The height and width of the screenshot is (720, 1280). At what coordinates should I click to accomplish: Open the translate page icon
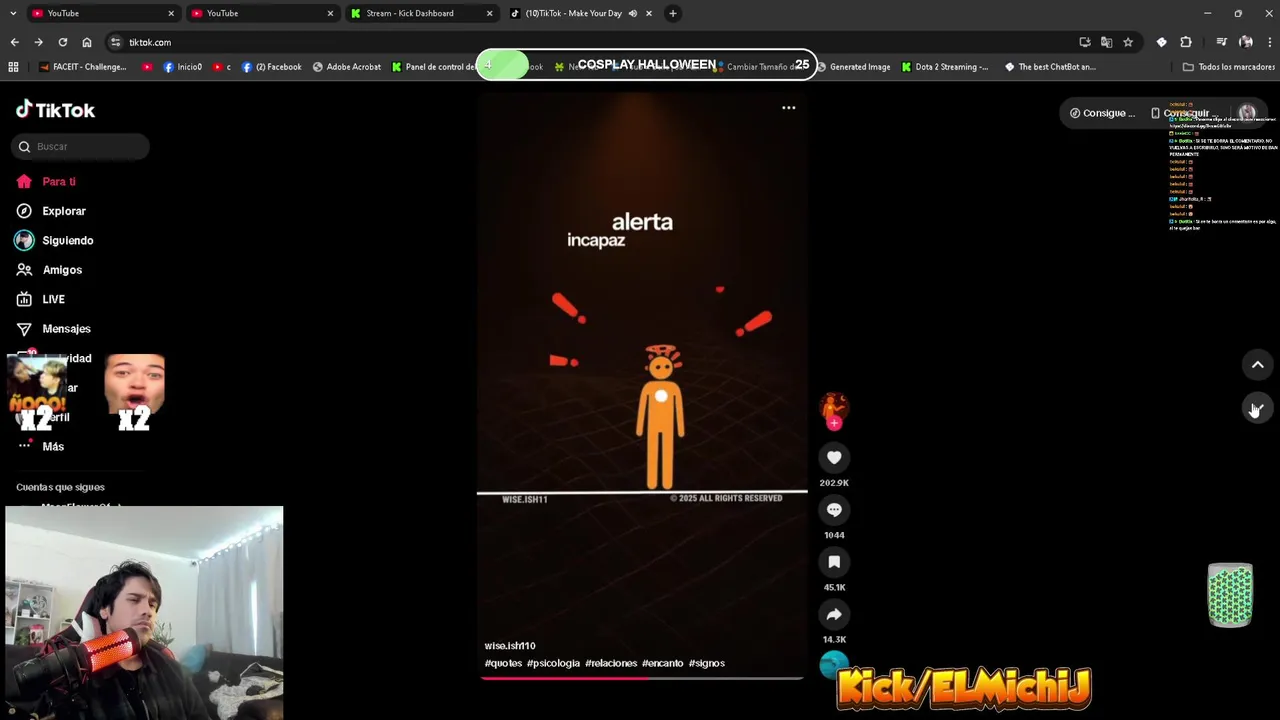(1106, 42)
